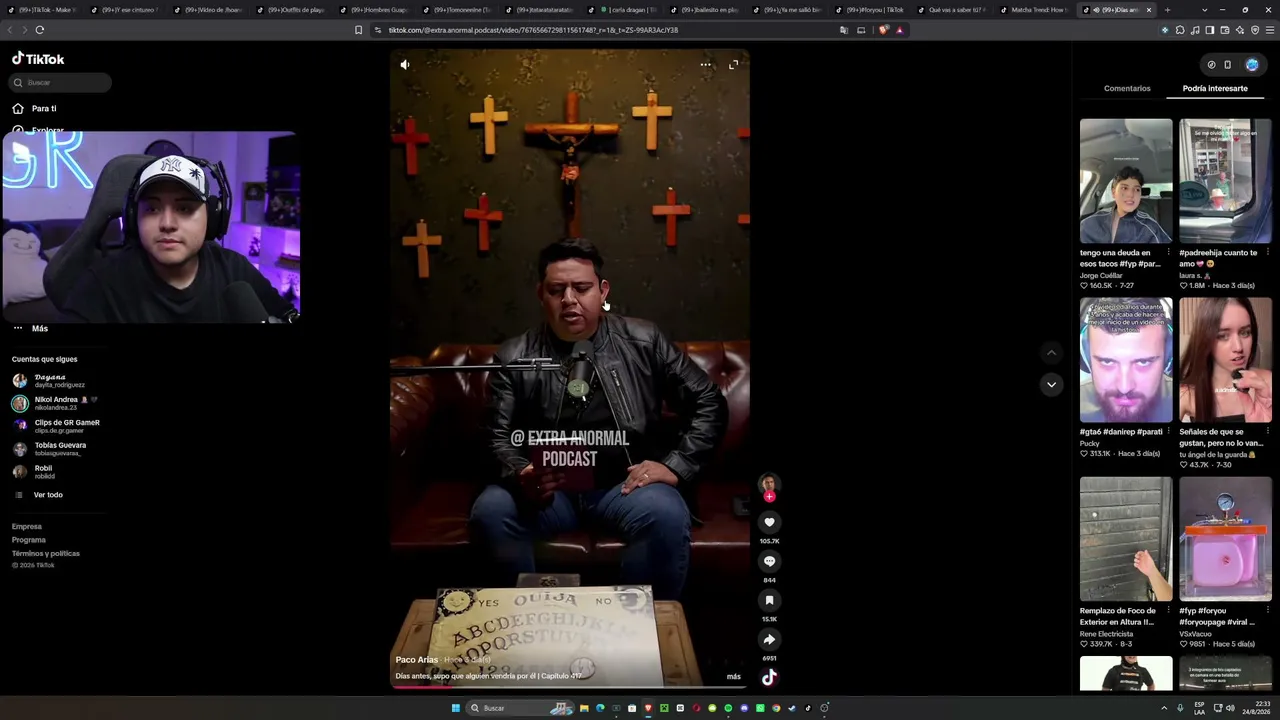
Task: Open the Windows Start menu
Action: [456, 708]
